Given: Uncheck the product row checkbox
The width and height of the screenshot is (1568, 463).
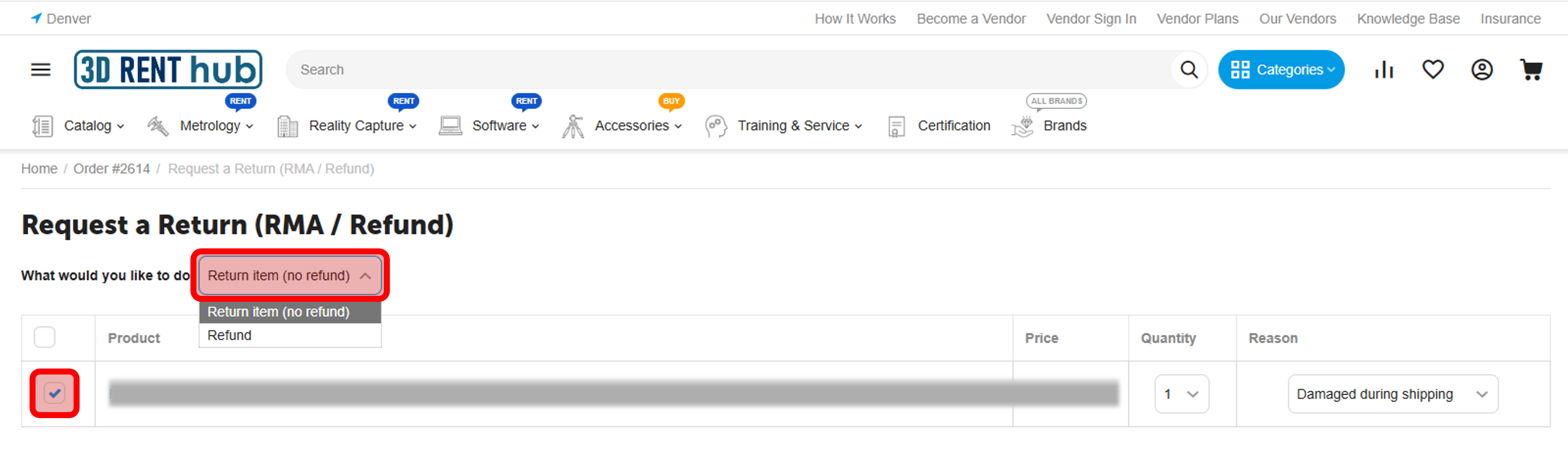Looking at the screenshot, I should (55, 394).
